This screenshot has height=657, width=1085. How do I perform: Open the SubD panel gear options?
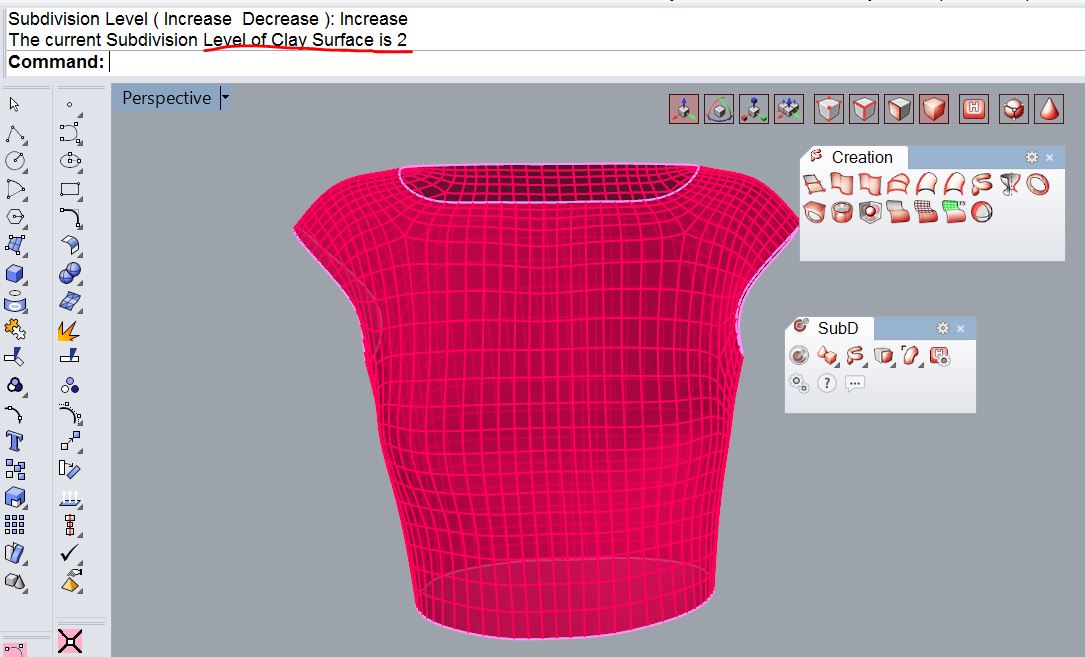pyautogui.click(x=942, y=328)
